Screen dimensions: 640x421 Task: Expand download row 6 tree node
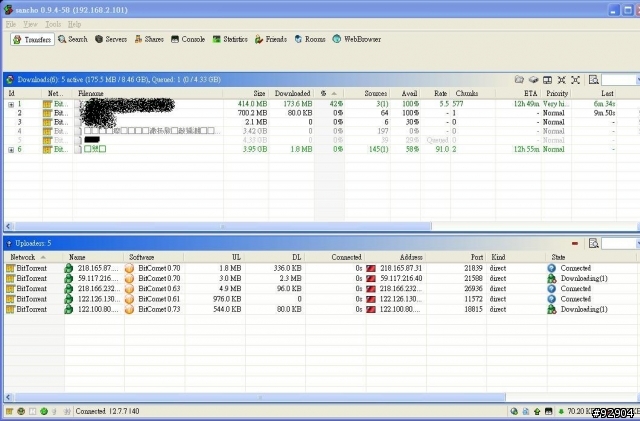11,150
